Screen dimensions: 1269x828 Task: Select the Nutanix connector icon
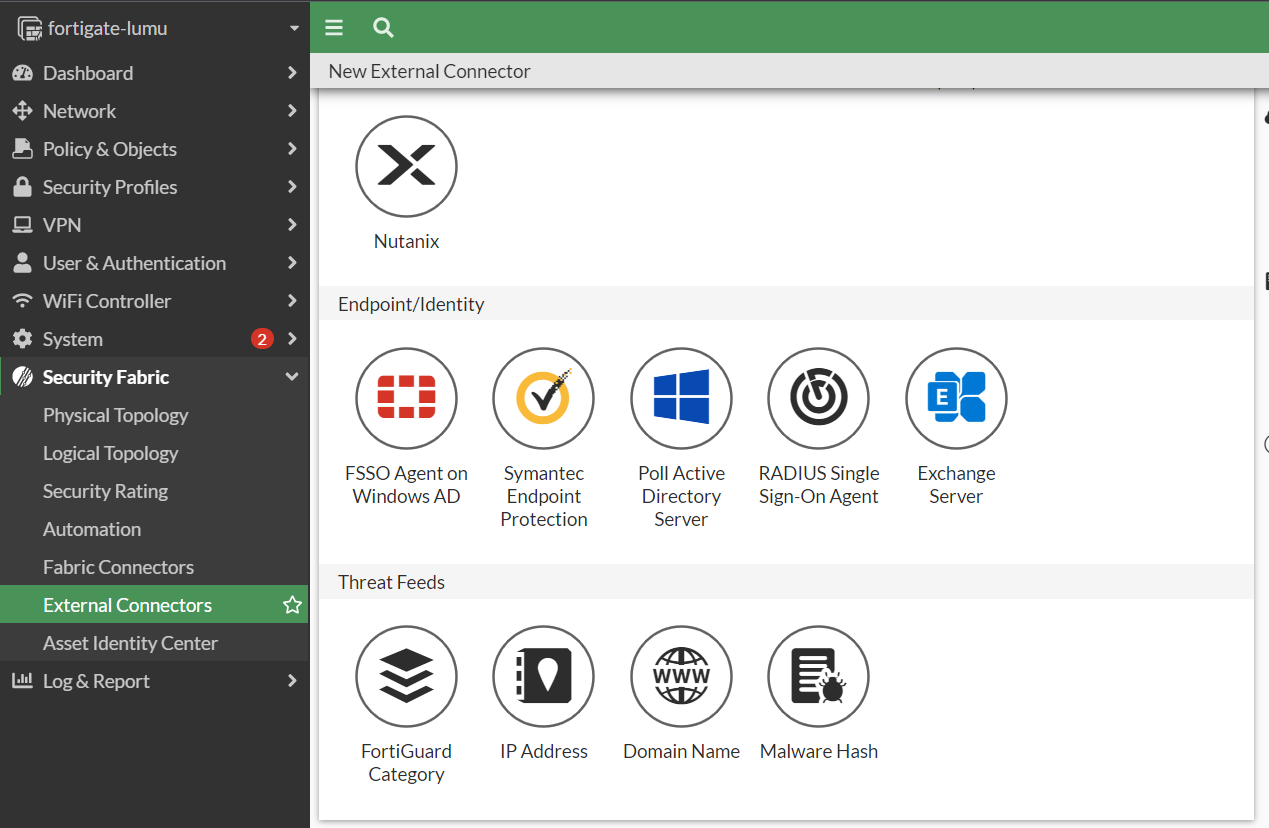pos(406,166)
